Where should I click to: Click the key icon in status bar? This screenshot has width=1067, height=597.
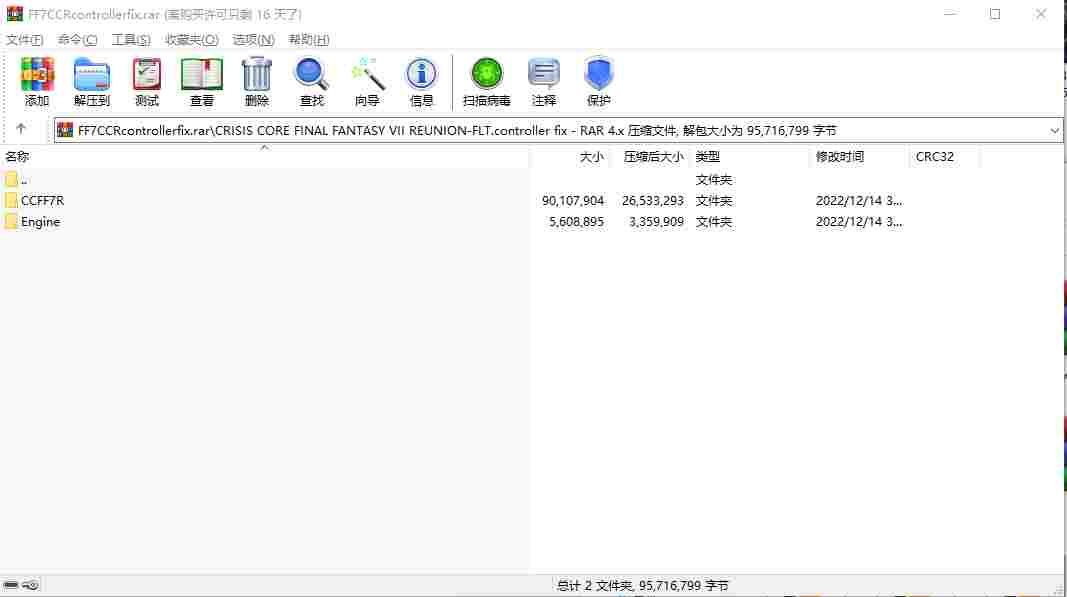(x=31, y=585)
